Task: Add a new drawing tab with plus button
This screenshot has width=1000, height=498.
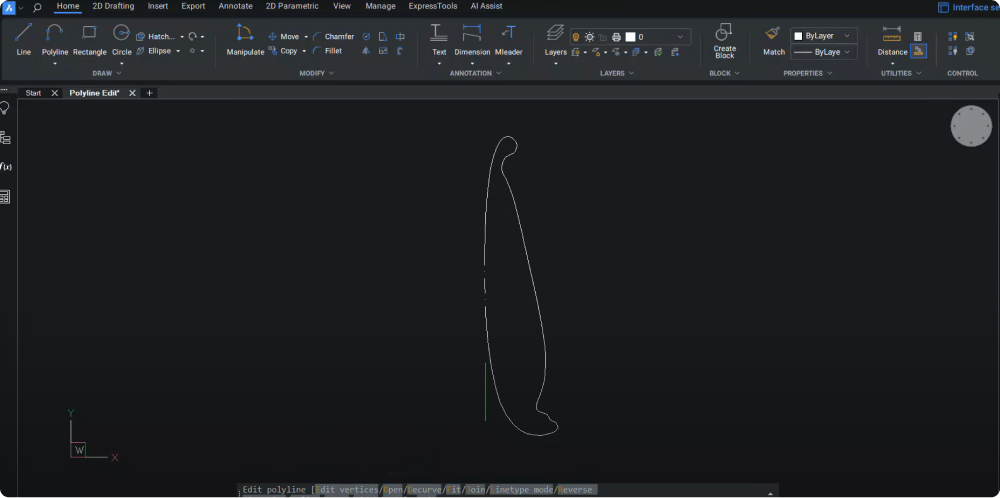Action: click(150, 93)
